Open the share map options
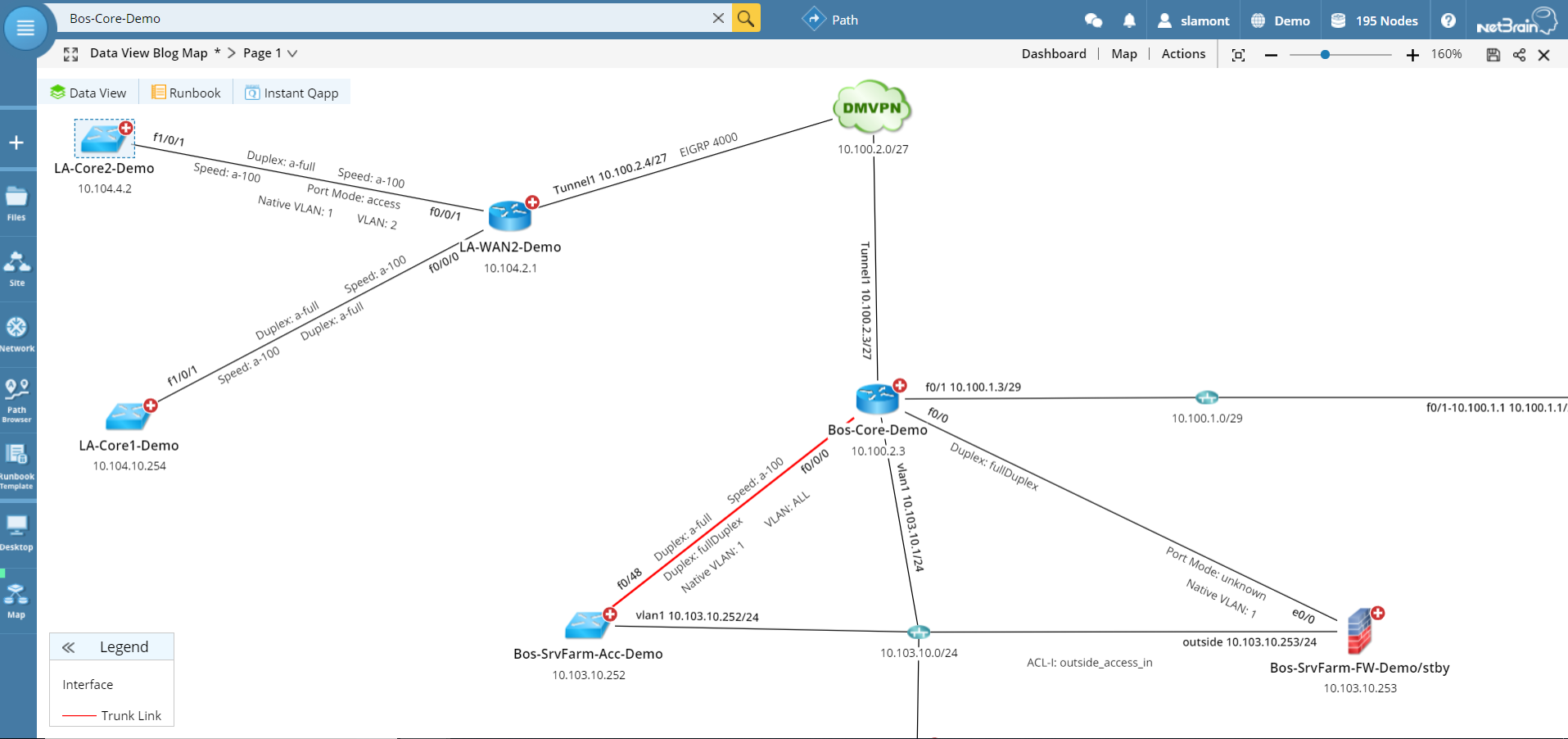The image size is (1568, 739). (x=1519, y=53)
